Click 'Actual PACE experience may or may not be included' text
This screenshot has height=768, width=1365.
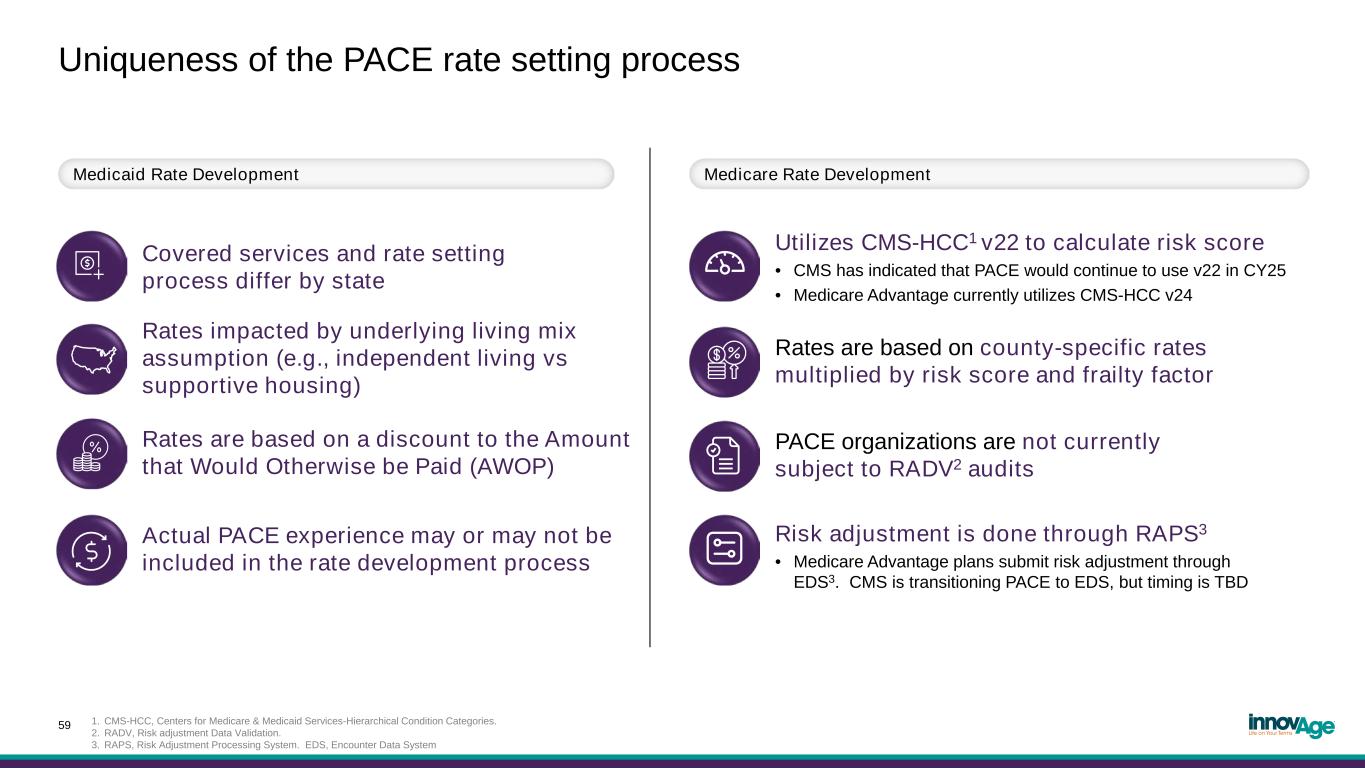(377, 549)
